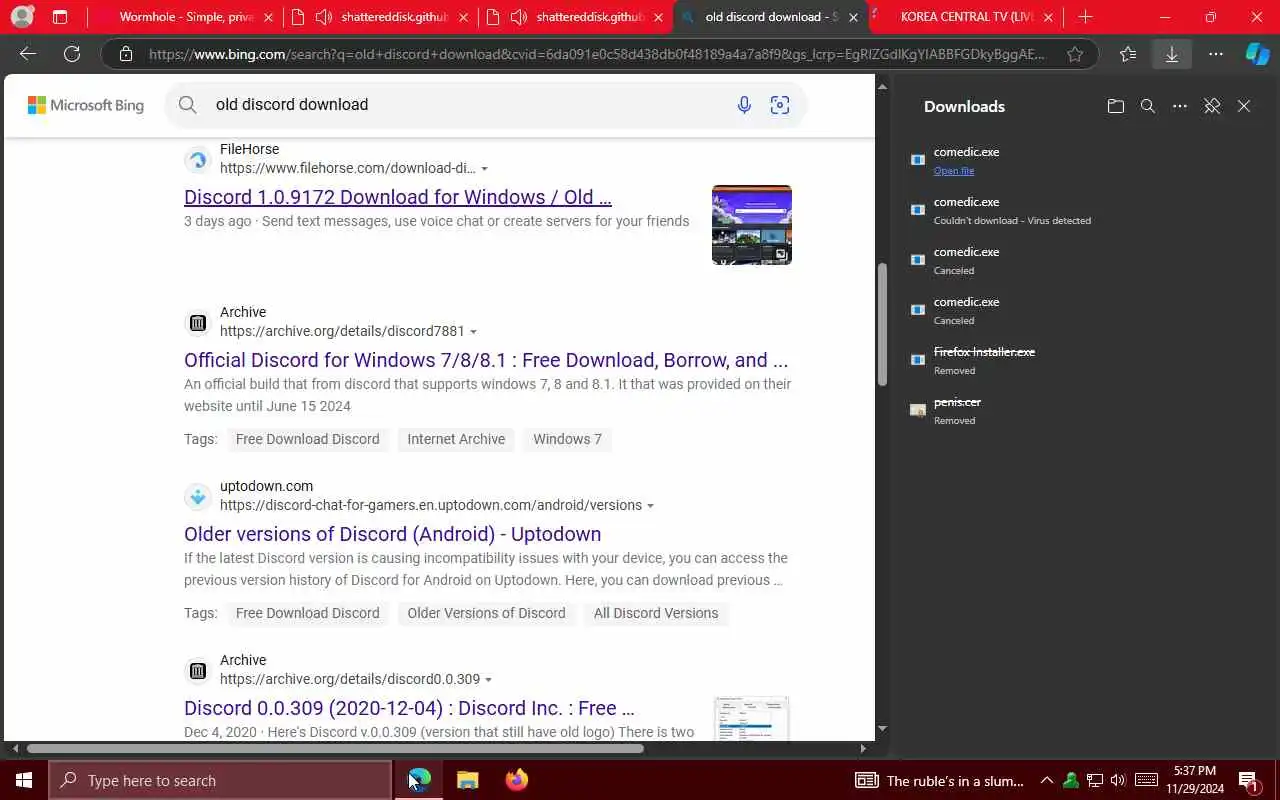Open Microsoft Edge from taskbar
Image resolution: width=1280 pixels, height=800 pixels.
(420, 780)
